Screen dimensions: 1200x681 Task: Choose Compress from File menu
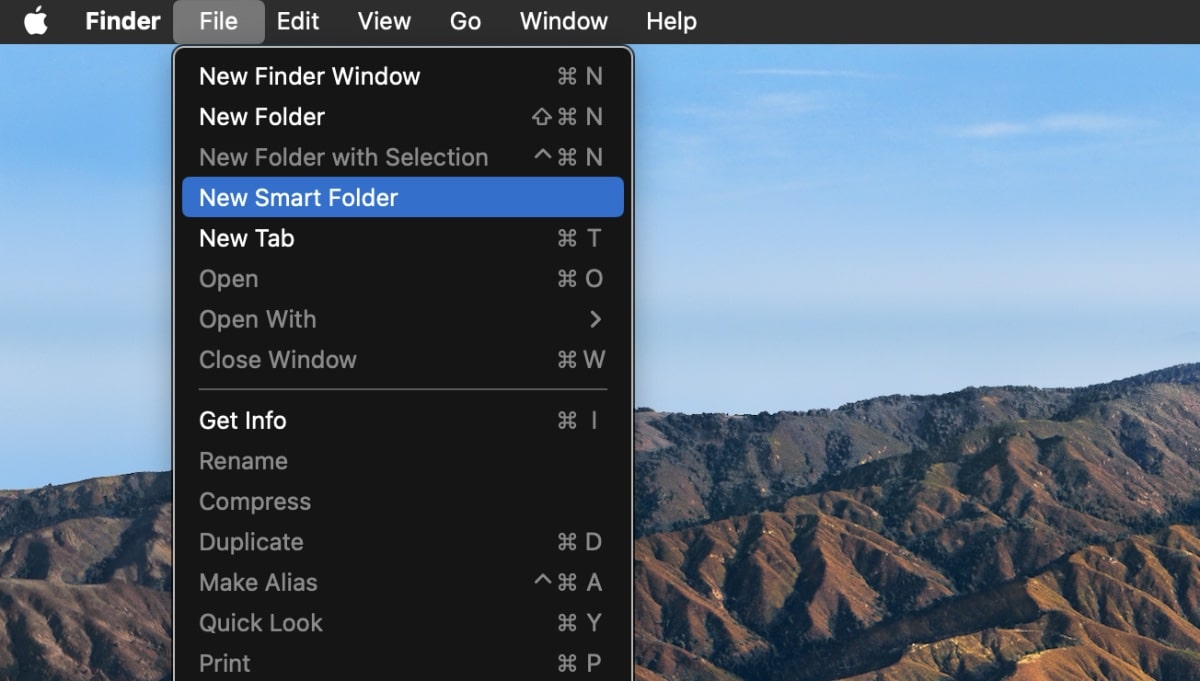(x=255, y=502)
